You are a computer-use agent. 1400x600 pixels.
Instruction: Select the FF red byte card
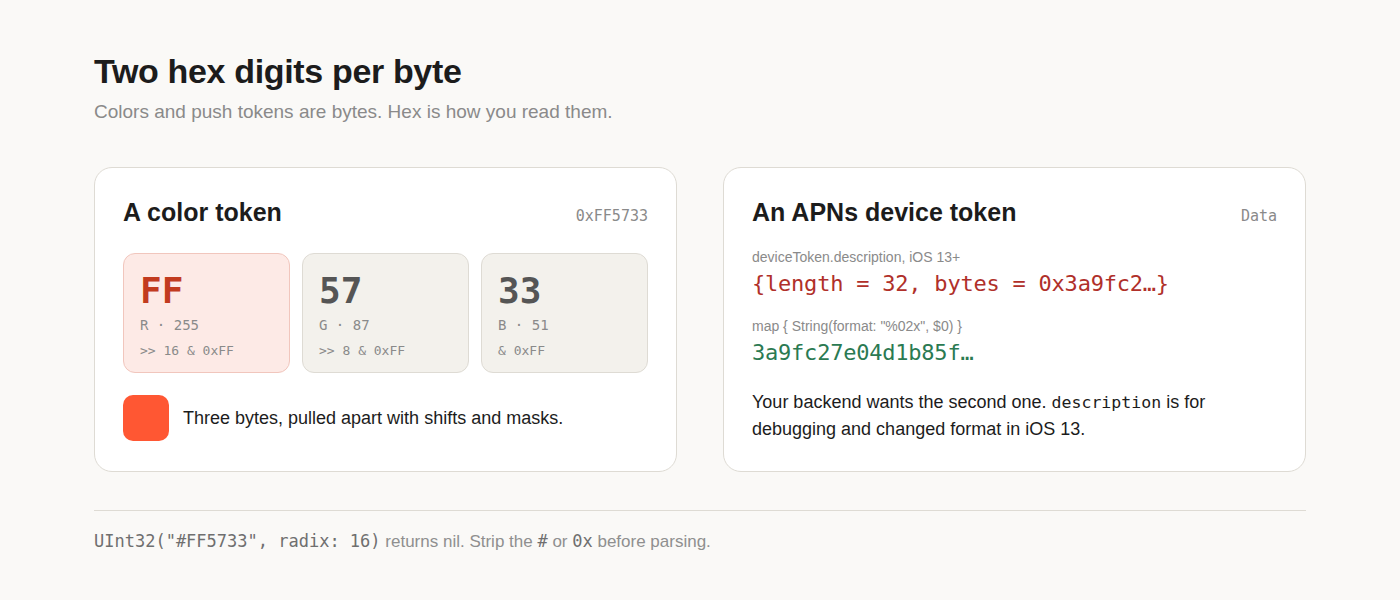[x=206, y=313]
